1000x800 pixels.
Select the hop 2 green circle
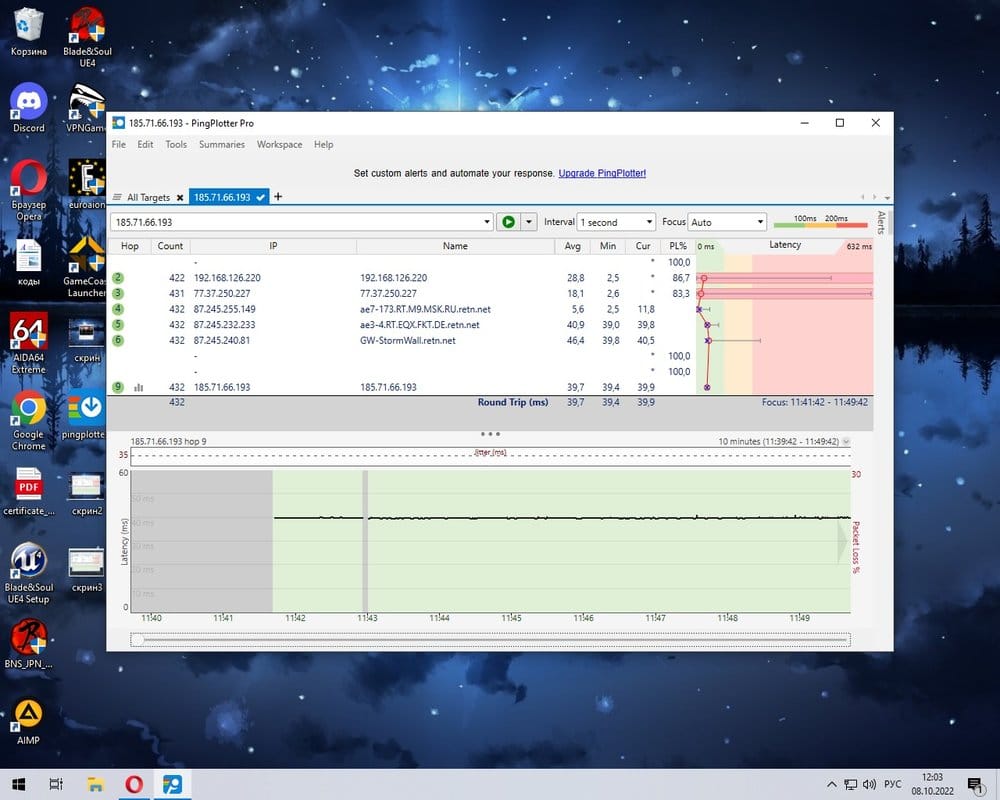[x=118, y=278]
